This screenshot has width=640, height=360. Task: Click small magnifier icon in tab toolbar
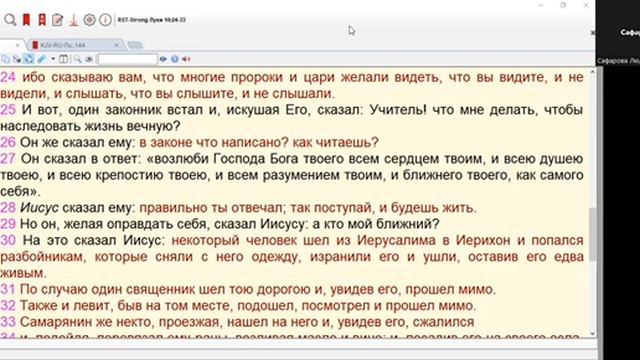click(x=77, y=59)
